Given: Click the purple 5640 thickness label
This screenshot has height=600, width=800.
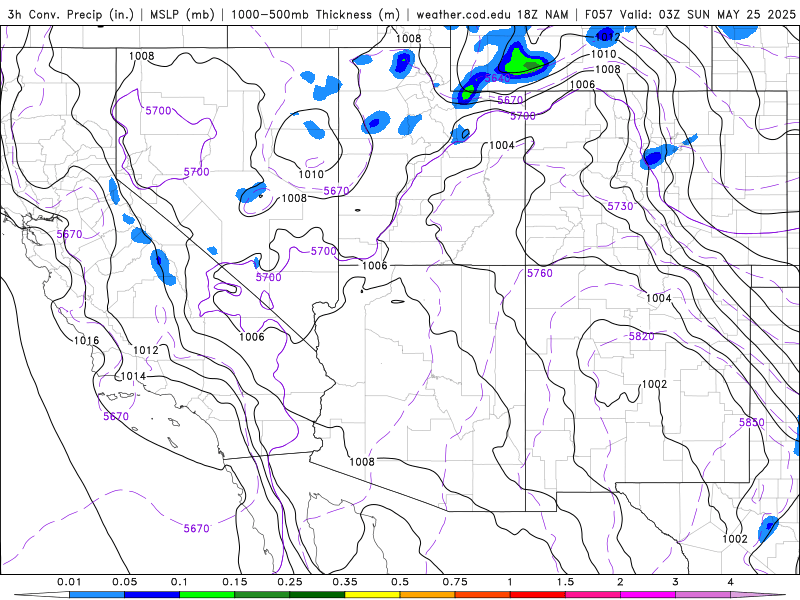Looking at the screenshot, I should click(497, 78).
